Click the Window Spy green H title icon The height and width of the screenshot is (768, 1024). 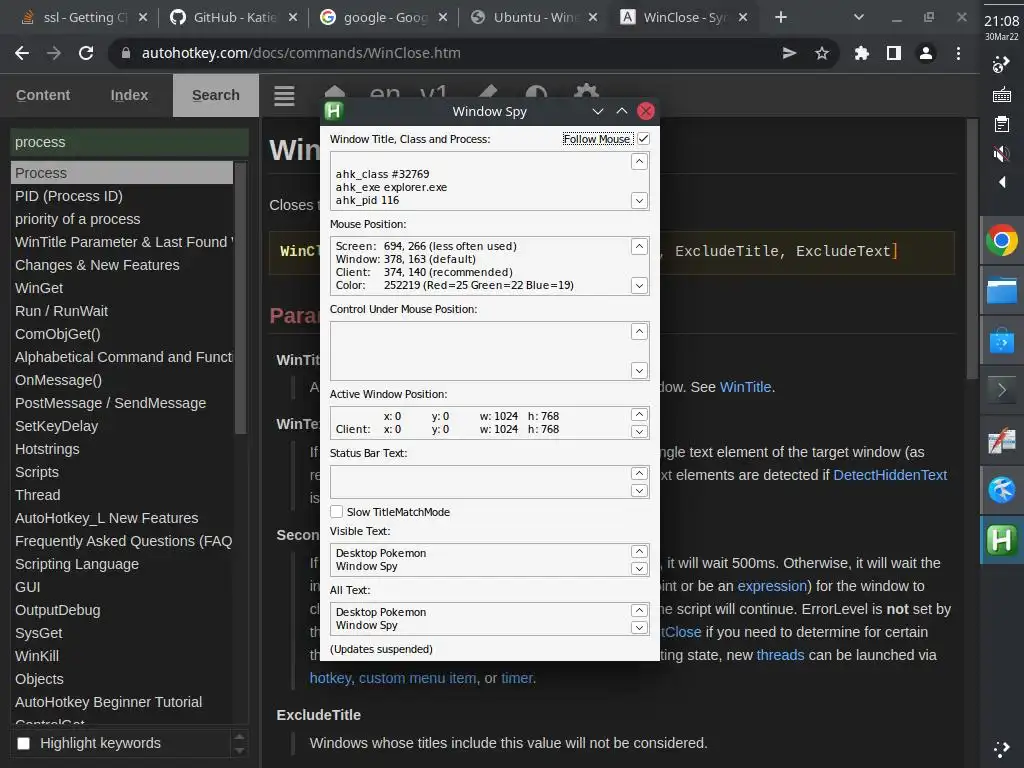click(334, 111)
